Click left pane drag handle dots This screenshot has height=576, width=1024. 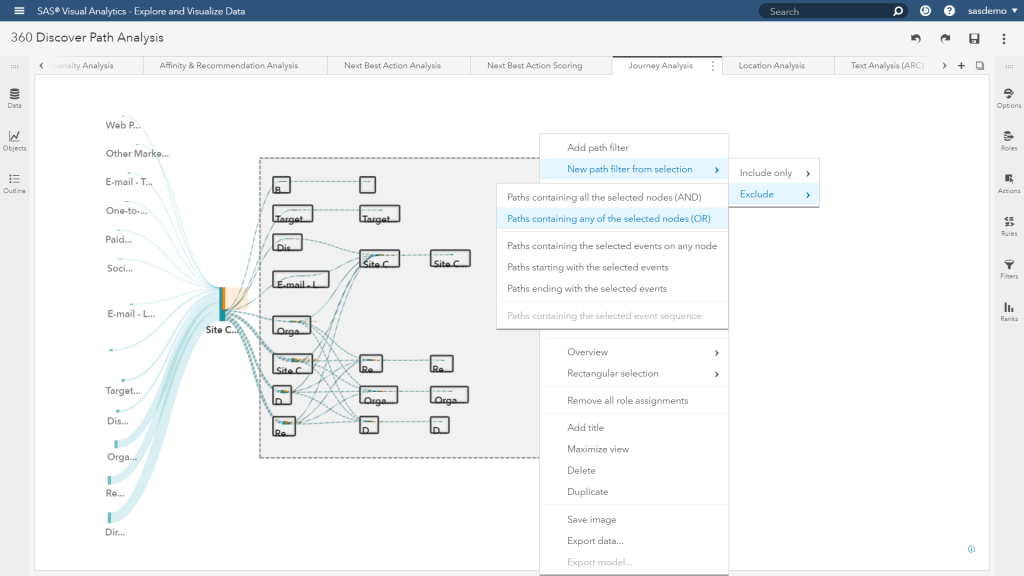tap(14, 66)
